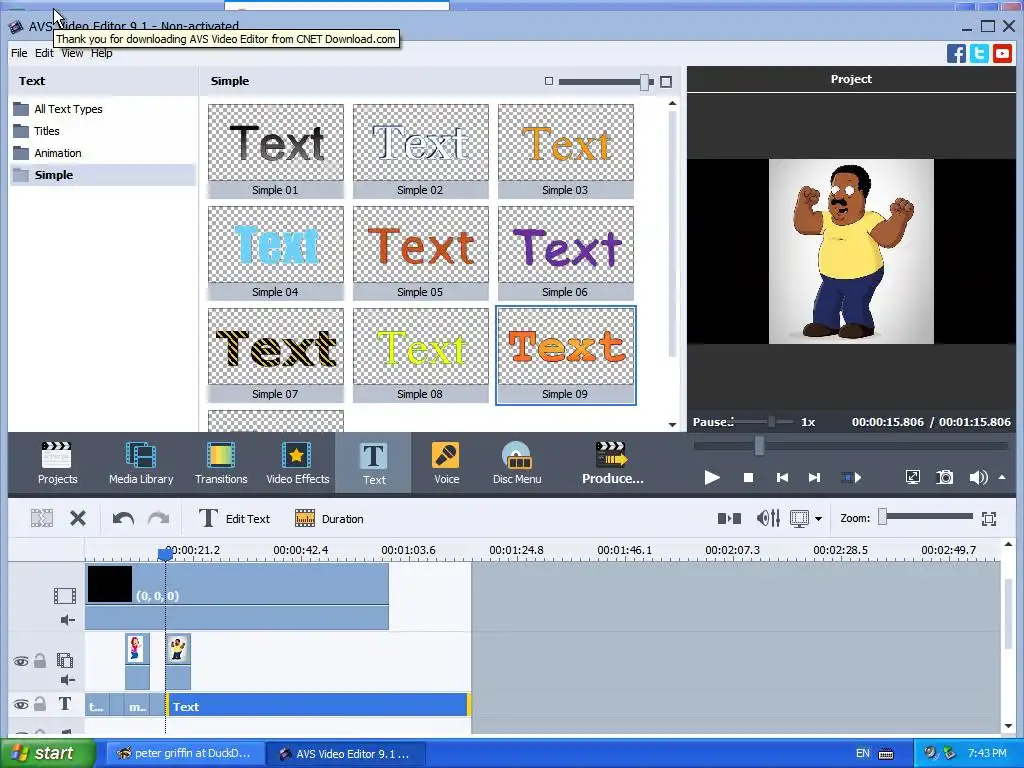Switch to peter griffin at DuckD... taskbar window
The height and width of the screenshot is (768, 1024).
coord(185,753)
